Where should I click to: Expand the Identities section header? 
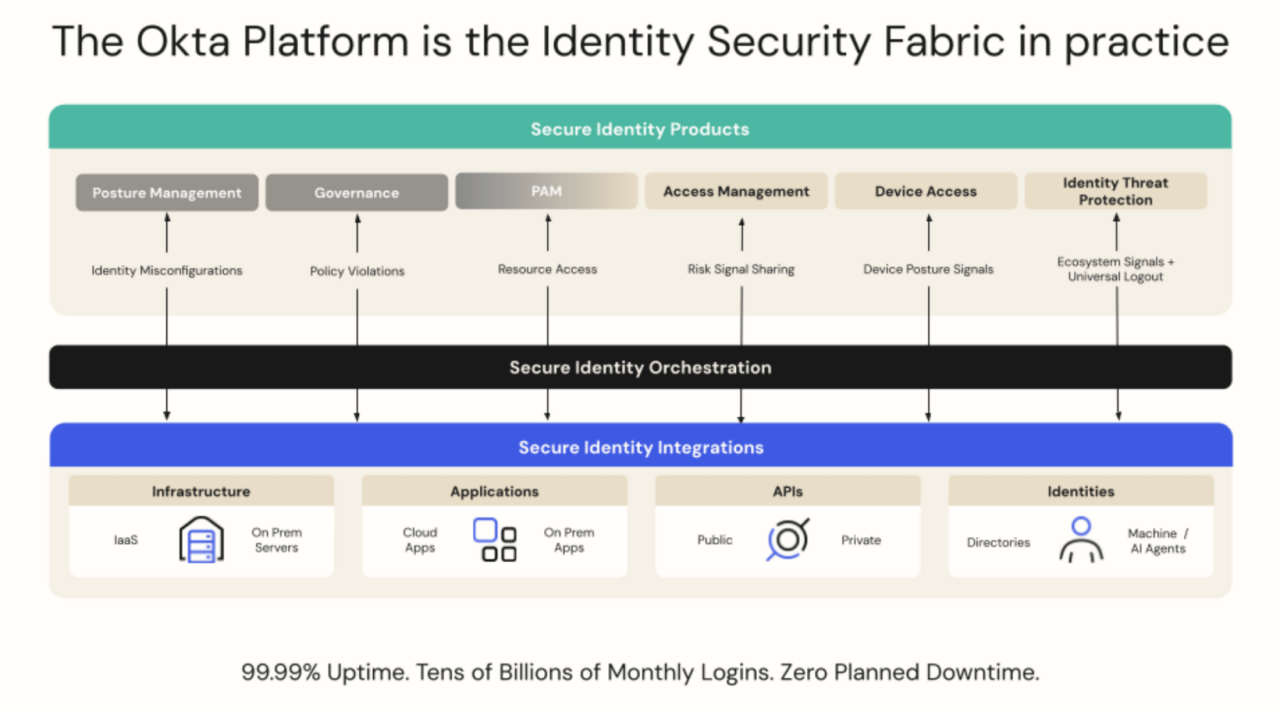tap(1081, 491)
